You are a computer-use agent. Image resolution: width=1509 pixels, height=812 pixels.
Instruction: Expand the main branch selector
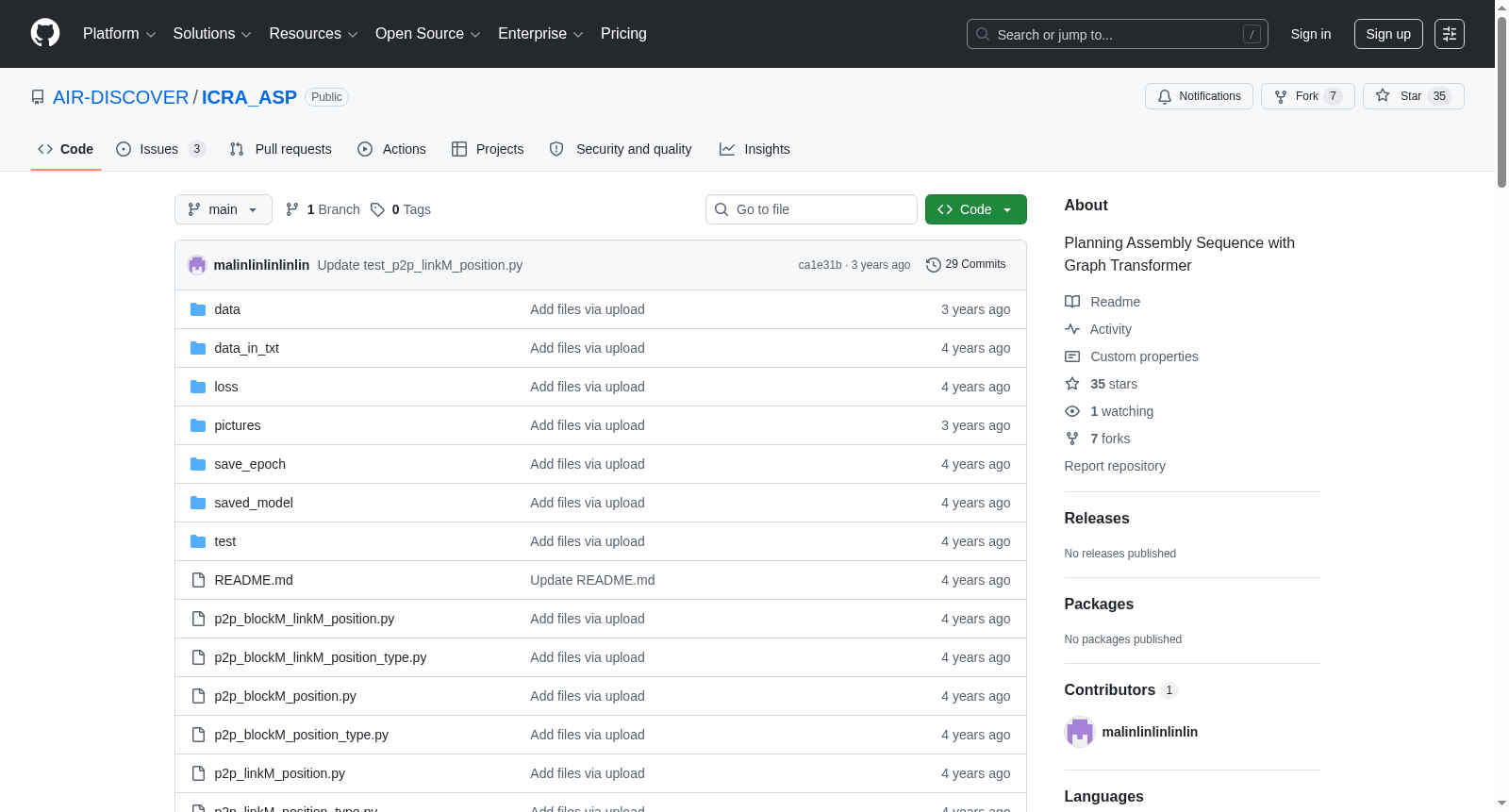pos(224,209)
